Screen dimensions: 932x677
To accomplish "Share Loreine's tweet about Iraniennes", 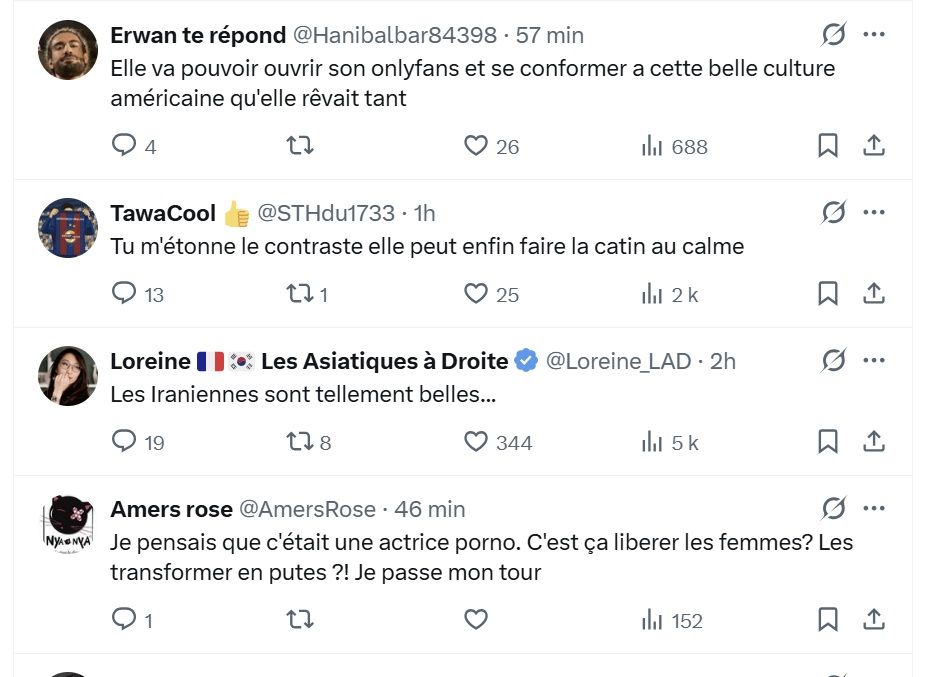I will pos(874,441).
